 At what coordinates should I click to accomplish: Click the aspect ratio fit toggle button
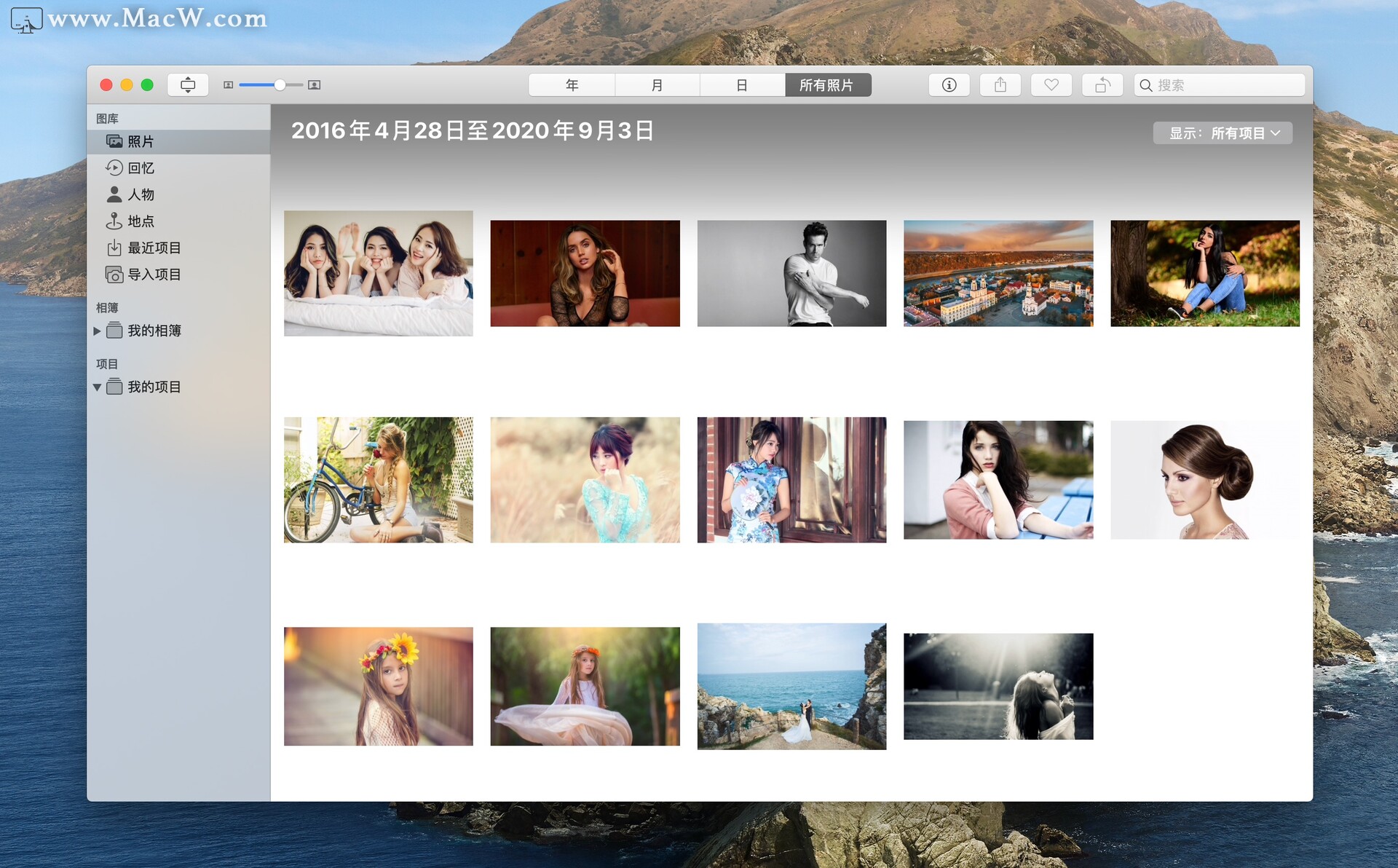(188, 85)
